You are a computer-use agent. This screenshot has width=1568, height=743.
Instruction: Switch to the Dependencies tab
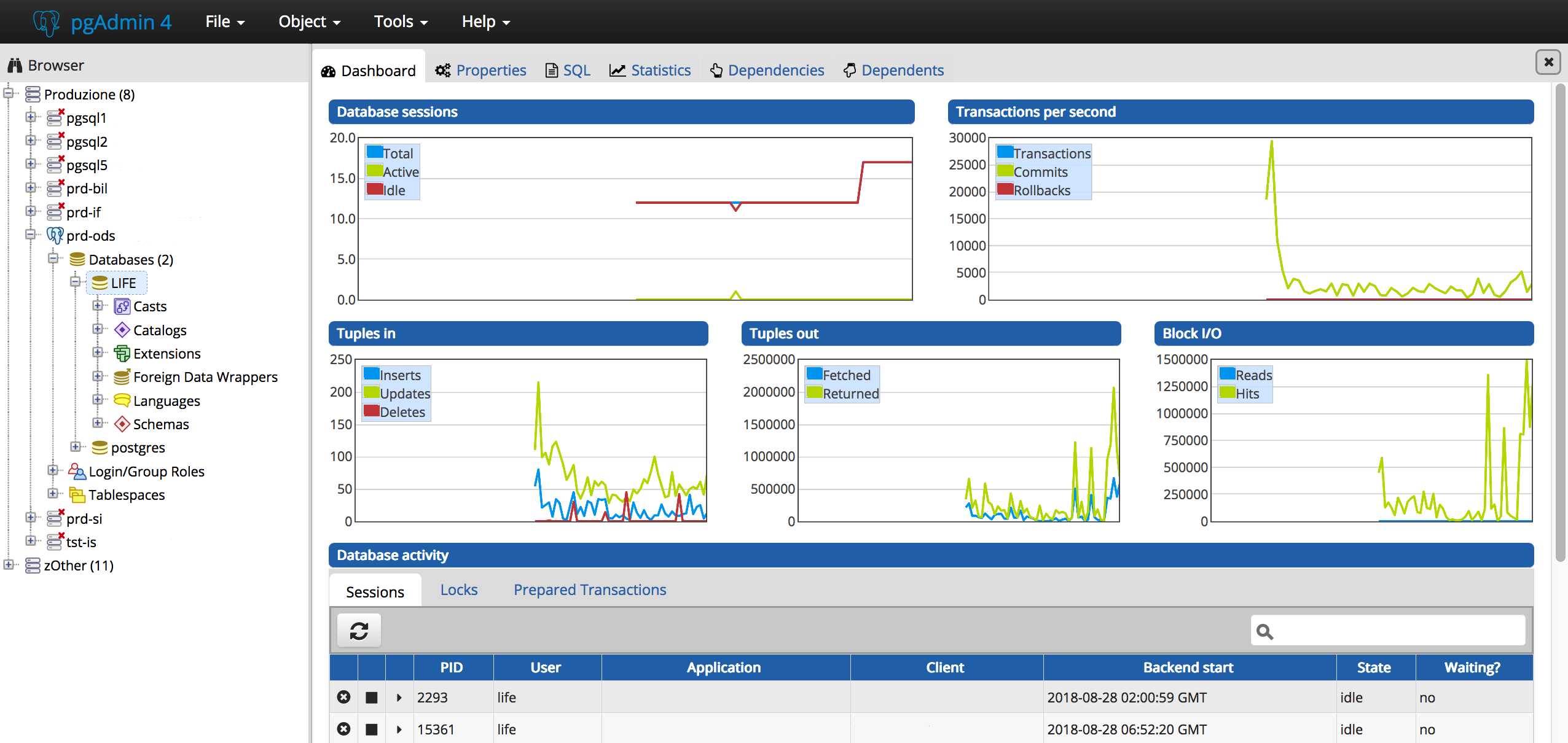click(x=767, y=70)
